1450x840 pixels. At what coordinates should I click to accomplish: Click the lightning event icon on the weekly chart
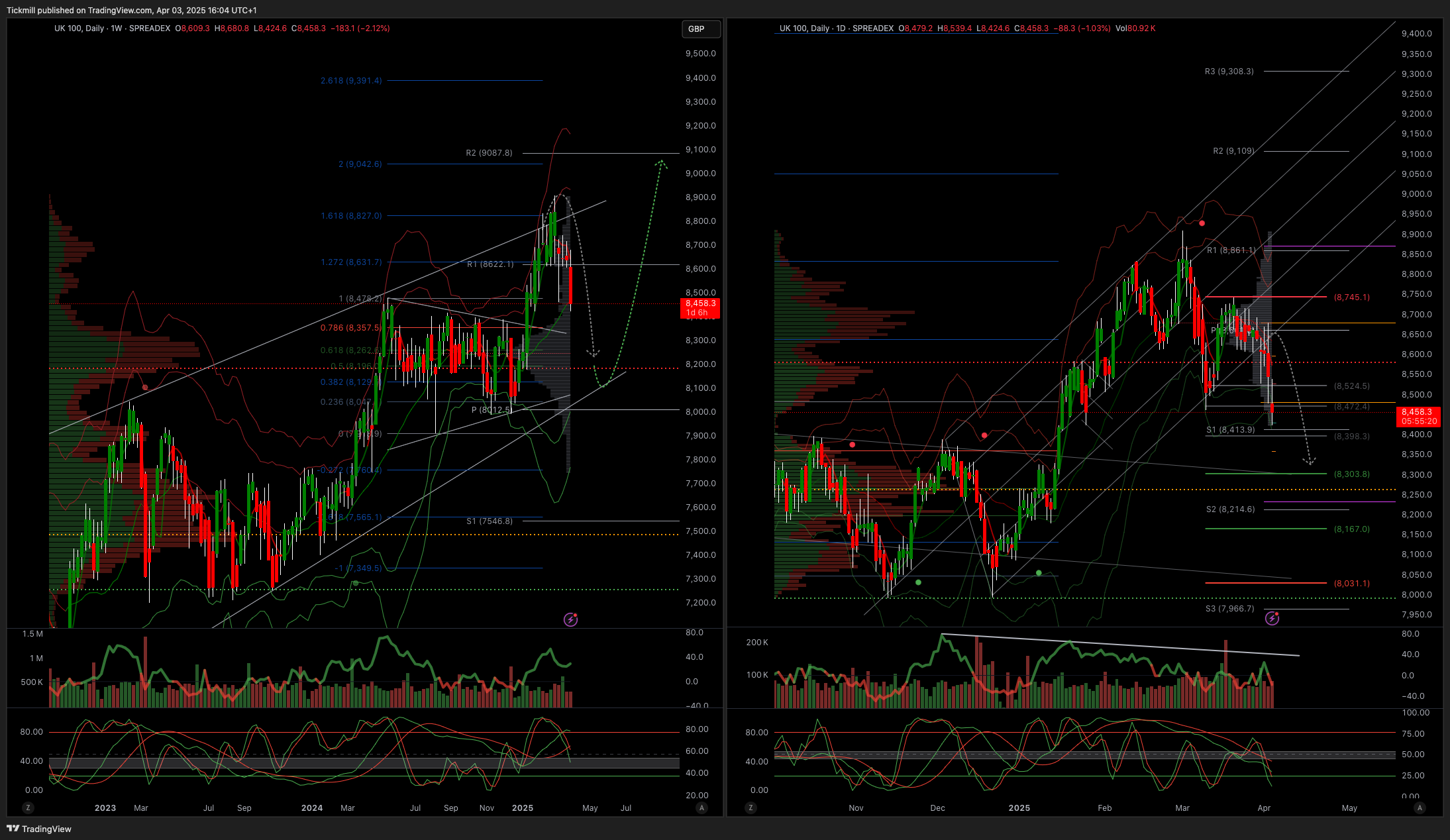tap(570, 619)
